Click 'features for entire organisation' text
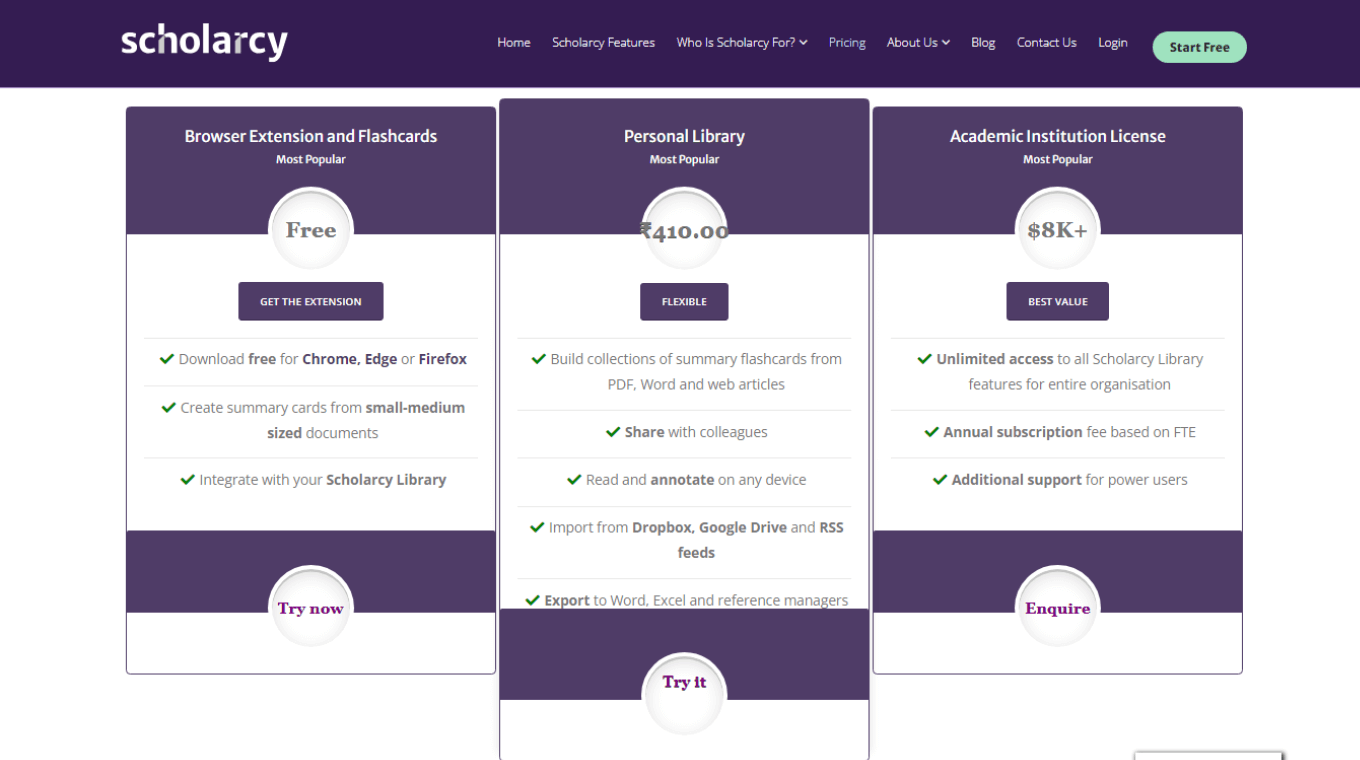Viewport: 1360px width, 760px height. [x=1069, y=384]
